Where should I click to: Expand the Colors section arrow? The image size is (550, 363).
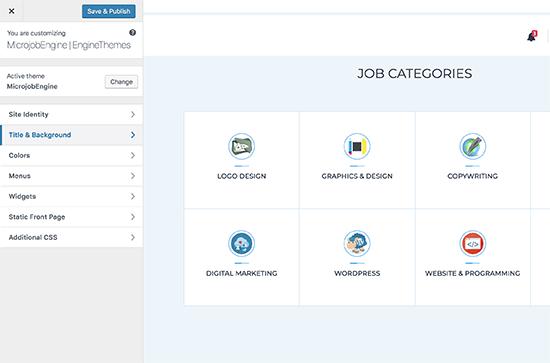(133, 155)
